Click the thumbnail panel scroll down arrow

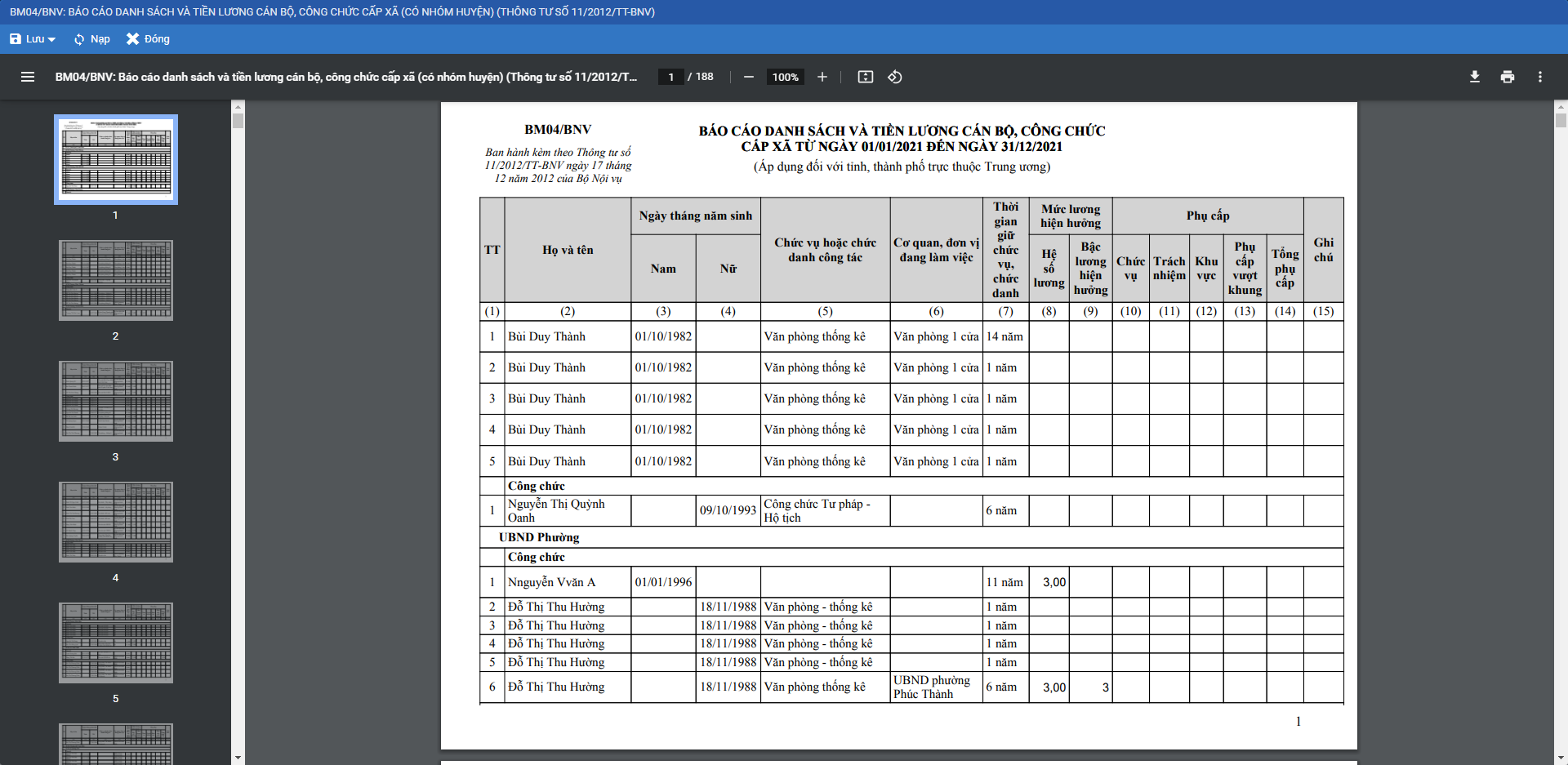click(x=238, y=758)
